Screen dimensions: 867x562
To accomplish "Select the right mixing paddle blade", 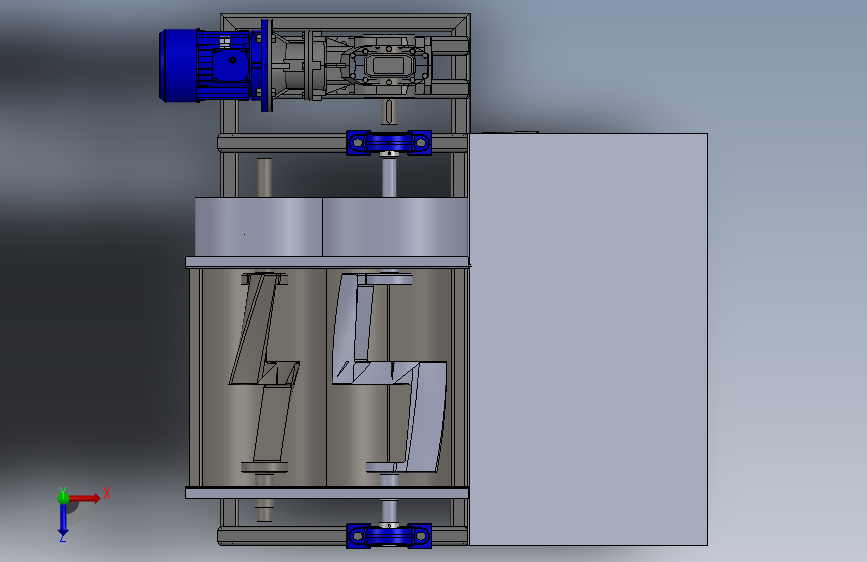I will (390, 372).
